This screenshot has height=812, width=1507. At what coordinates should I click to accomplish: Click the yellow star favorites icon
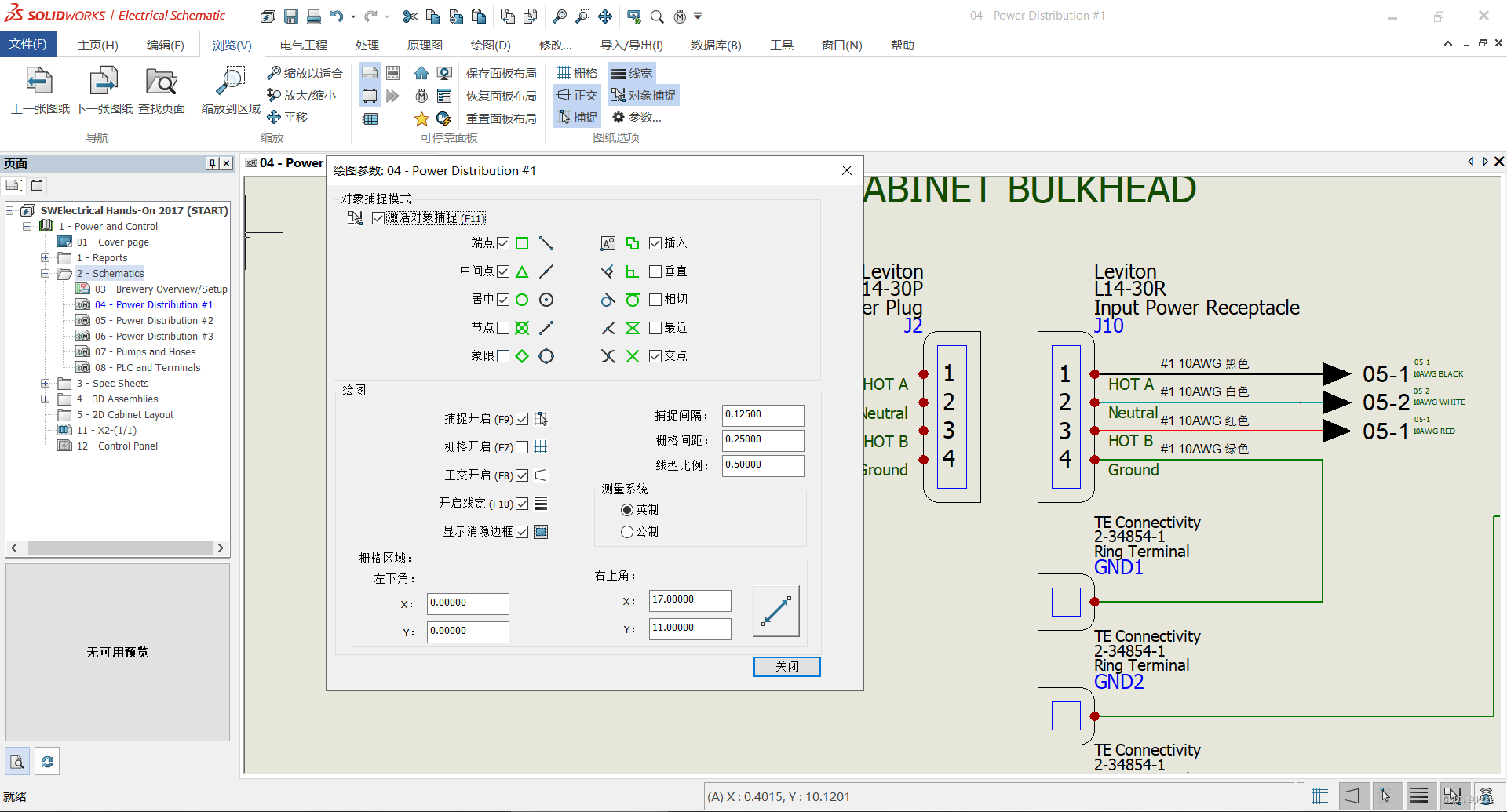pyautogui.click(x=421, y=118)
